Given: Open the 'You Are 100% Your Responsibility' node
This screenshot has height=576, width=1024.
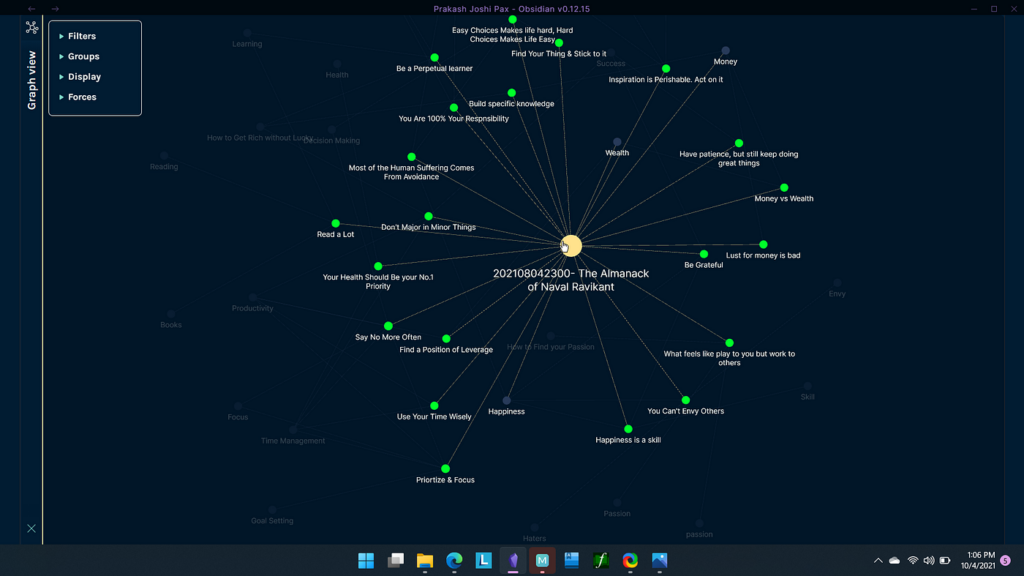Looking at the screenshot, I should point(453,108).
